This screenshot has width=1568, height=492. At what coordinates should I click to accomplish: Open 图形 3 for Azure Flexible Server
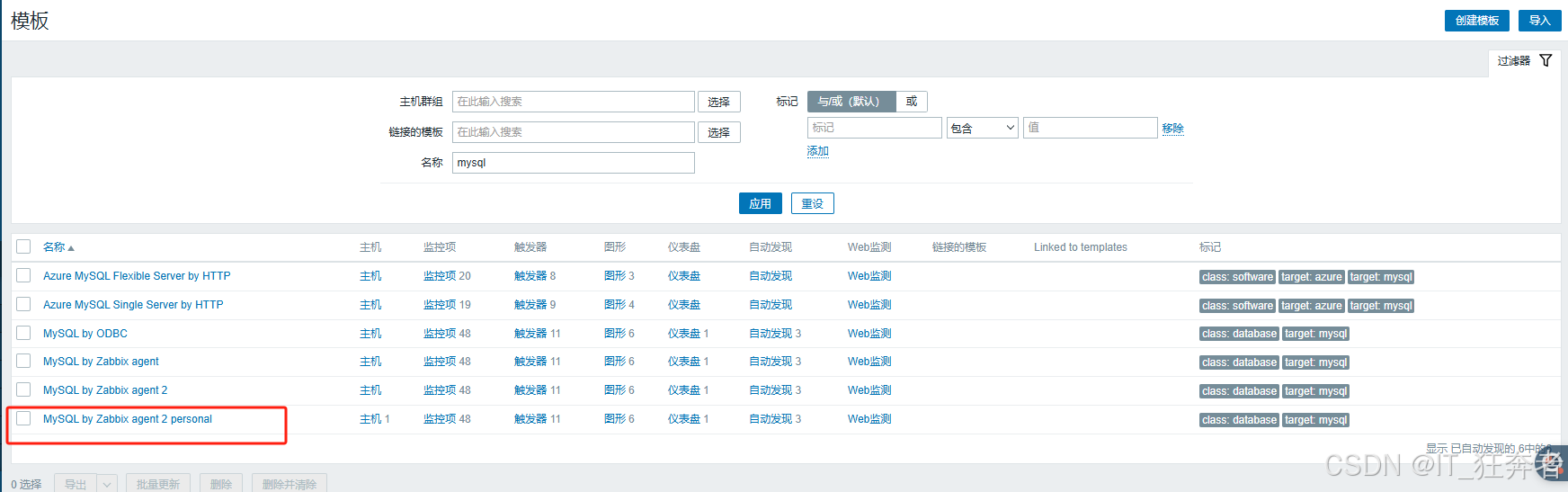point(615,276)
